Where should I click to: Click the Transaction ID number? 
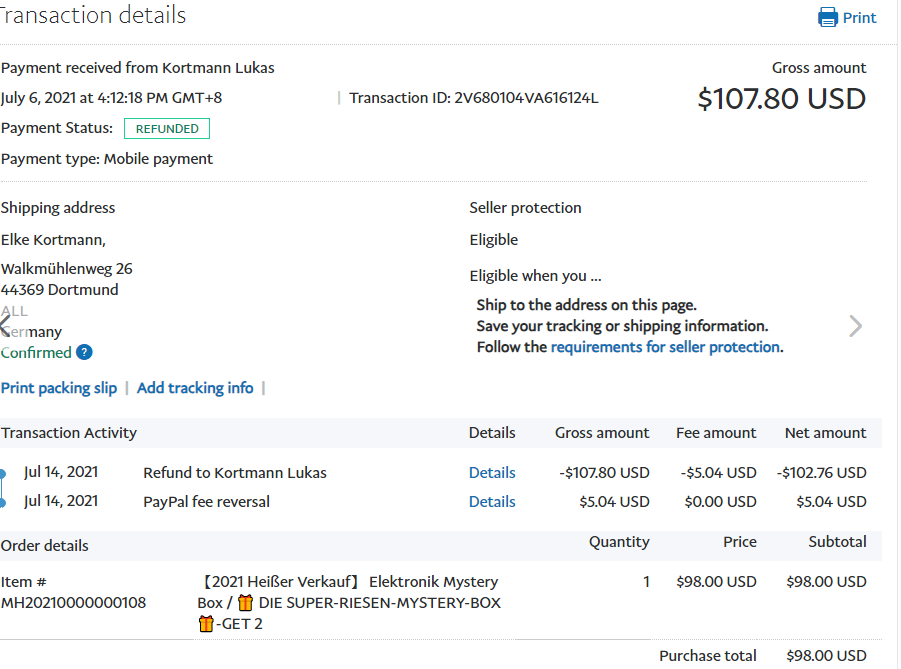(526, 98)
